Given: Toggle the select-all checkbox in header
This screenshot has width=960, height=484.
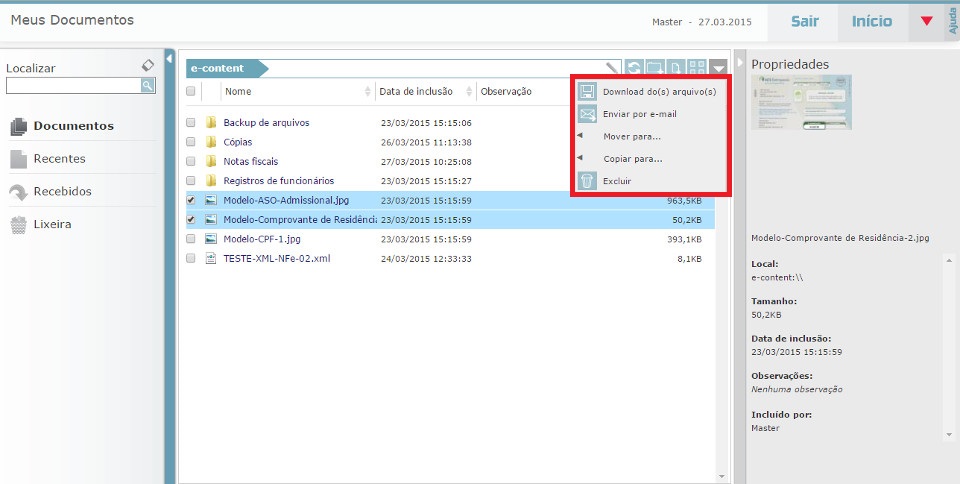Looking at the screenshot, I should coord(191,92).
